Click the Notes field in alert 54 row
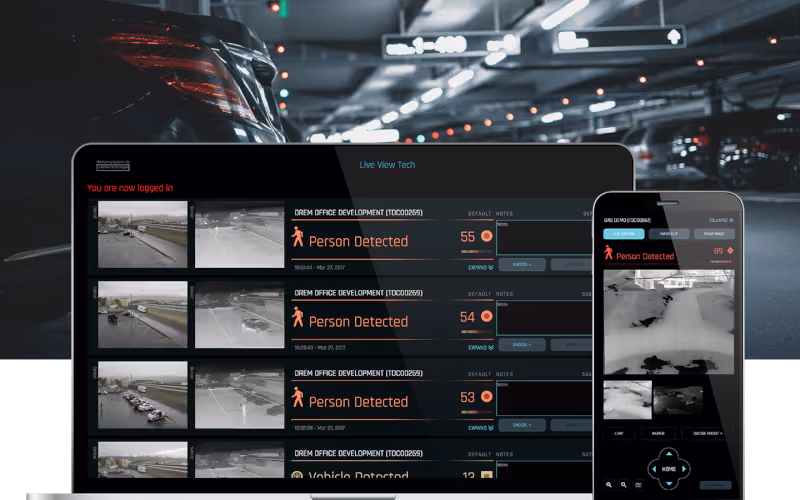 544,318
